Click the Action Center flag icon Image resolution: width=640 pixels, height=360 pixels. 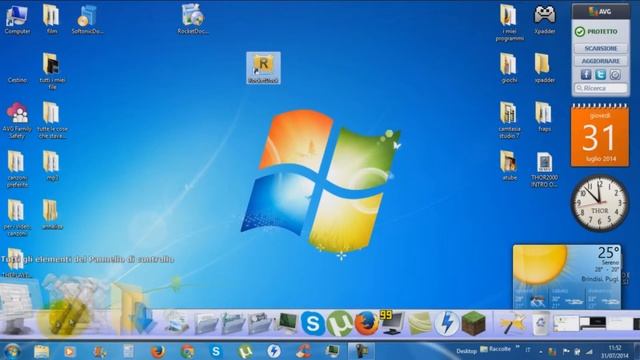coord(566,351)
